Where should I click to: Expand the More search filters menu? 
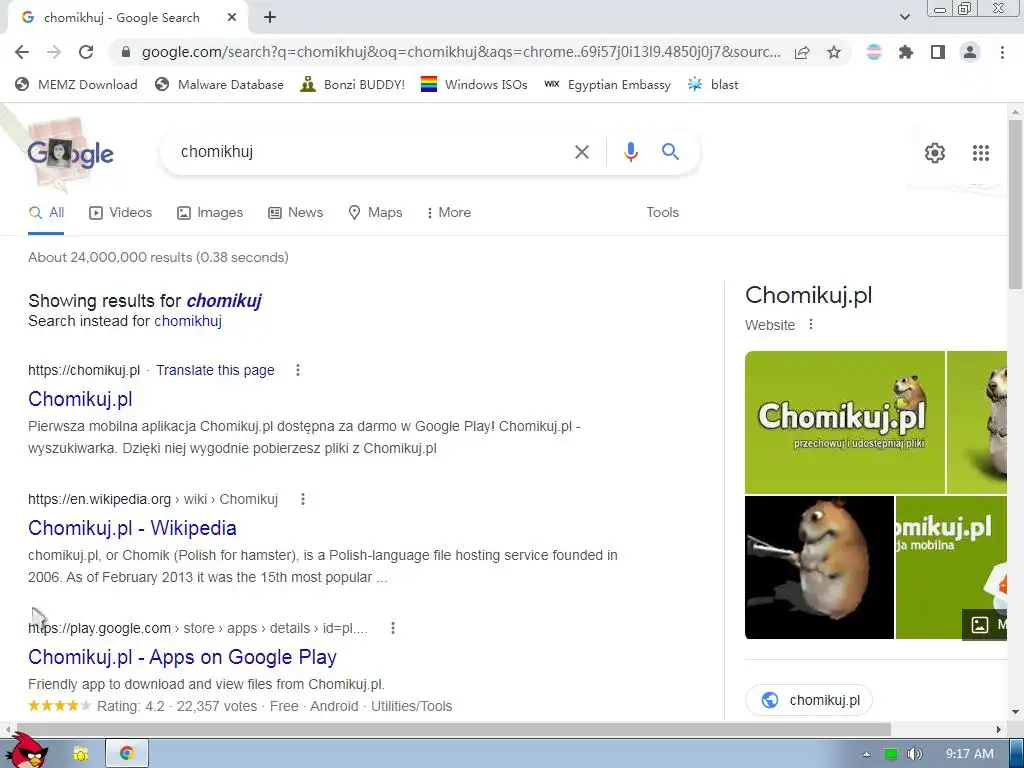449,212
